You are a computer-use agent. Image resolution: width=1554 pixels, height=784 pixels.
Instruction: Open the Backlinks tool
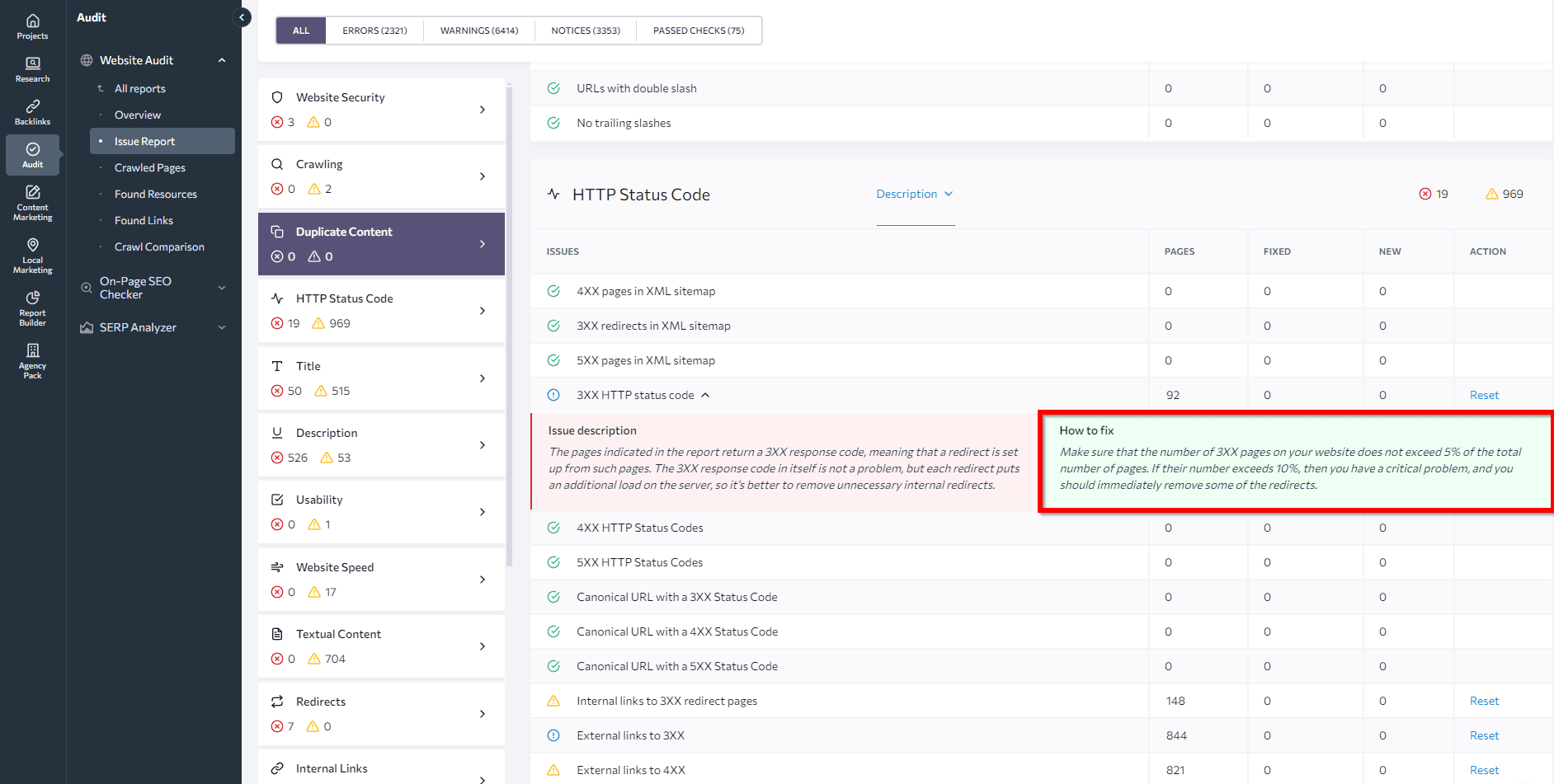click(x=32, y=110)
